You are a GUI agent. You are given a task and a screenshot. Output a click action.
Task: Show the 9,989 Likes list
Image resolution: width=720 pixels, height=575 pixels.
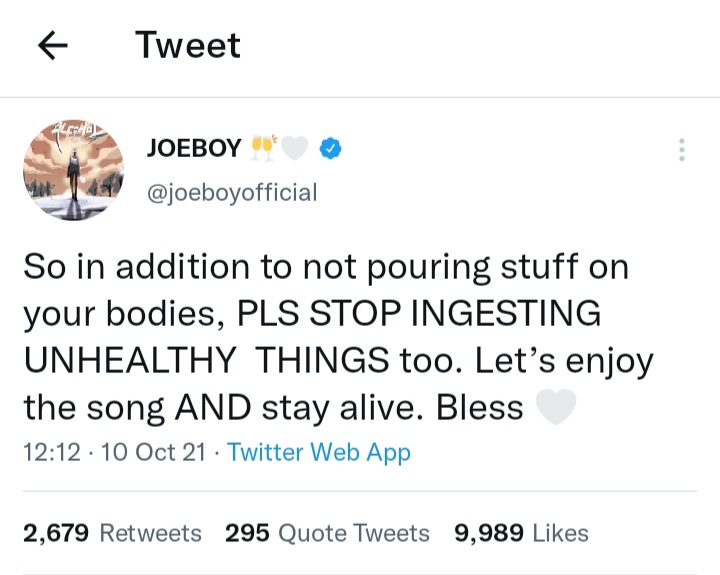click(521, 534)
